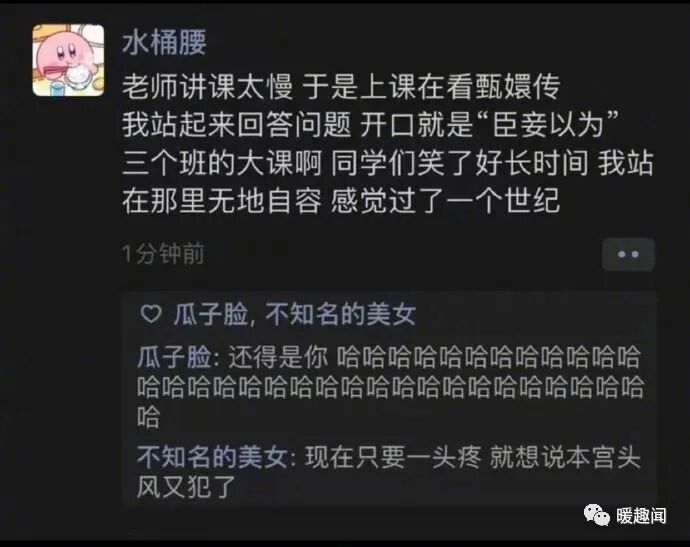Click the line starting 三个班的大课啊
Image resolution: width=690 pixels, height=547 pixels.
[x=387, y=163]
